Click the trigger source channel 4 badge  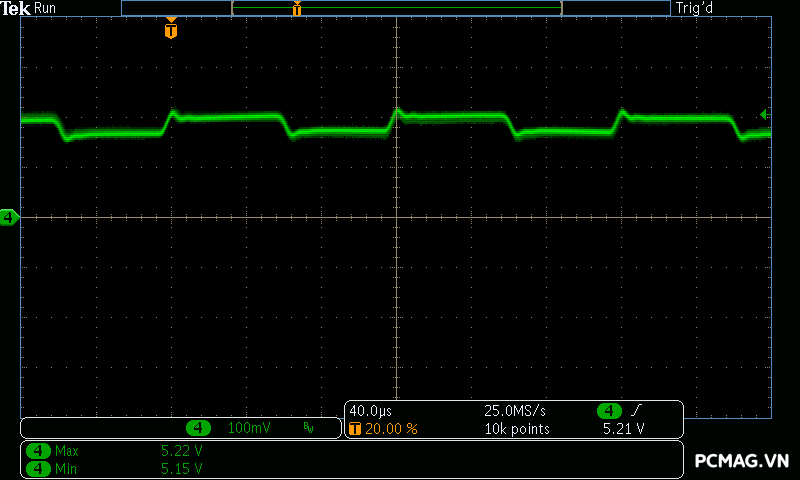coord(609,411)
